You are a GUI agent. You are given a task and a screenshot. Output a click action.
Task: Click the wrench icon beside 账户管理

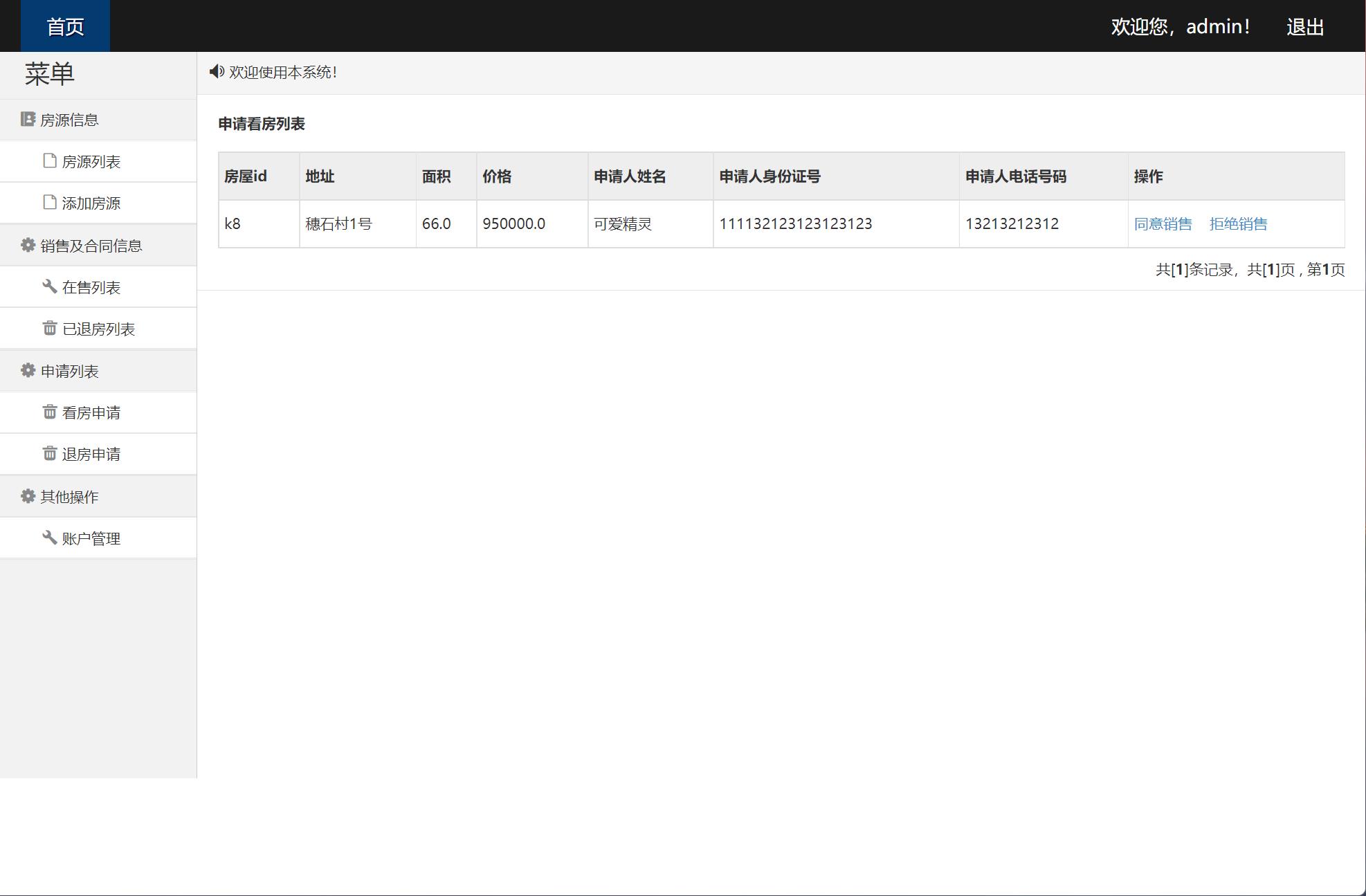[49, 538]
